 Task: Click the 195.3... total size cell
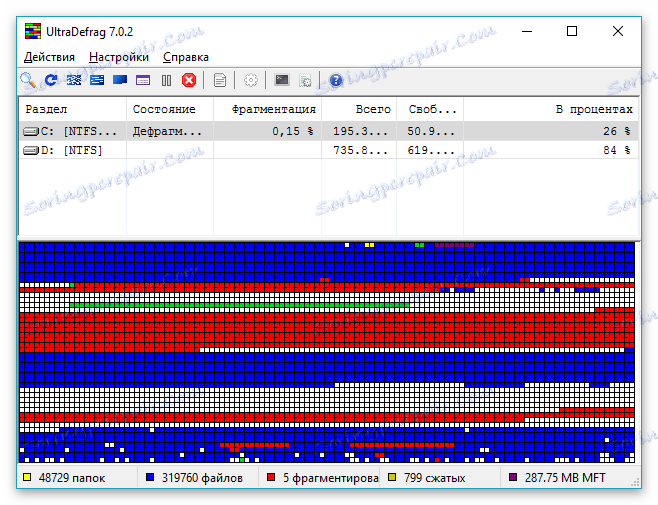coord(360,131)
